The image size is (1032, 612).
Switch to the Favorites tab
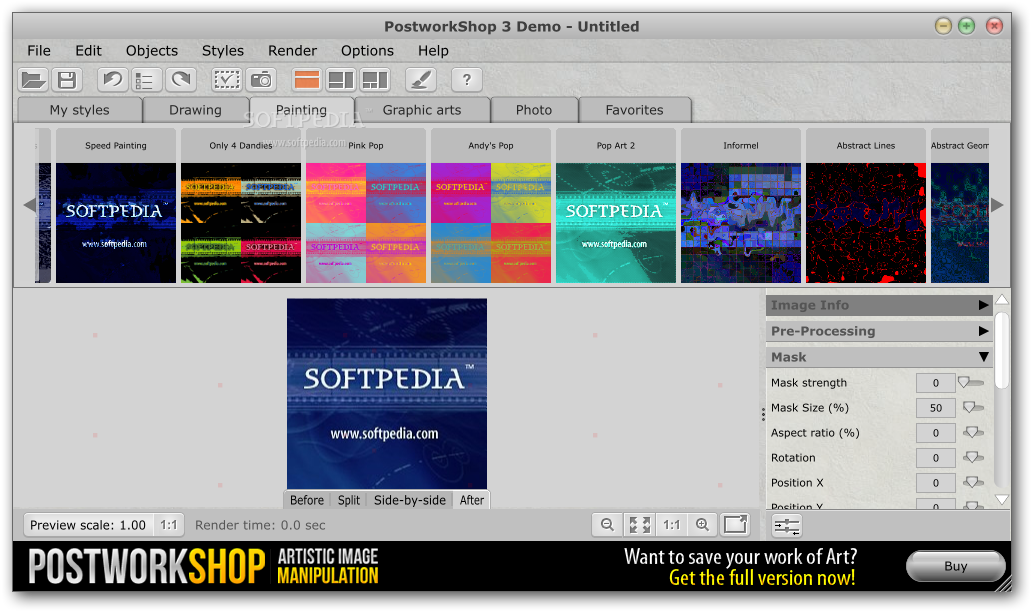point(634,110)
